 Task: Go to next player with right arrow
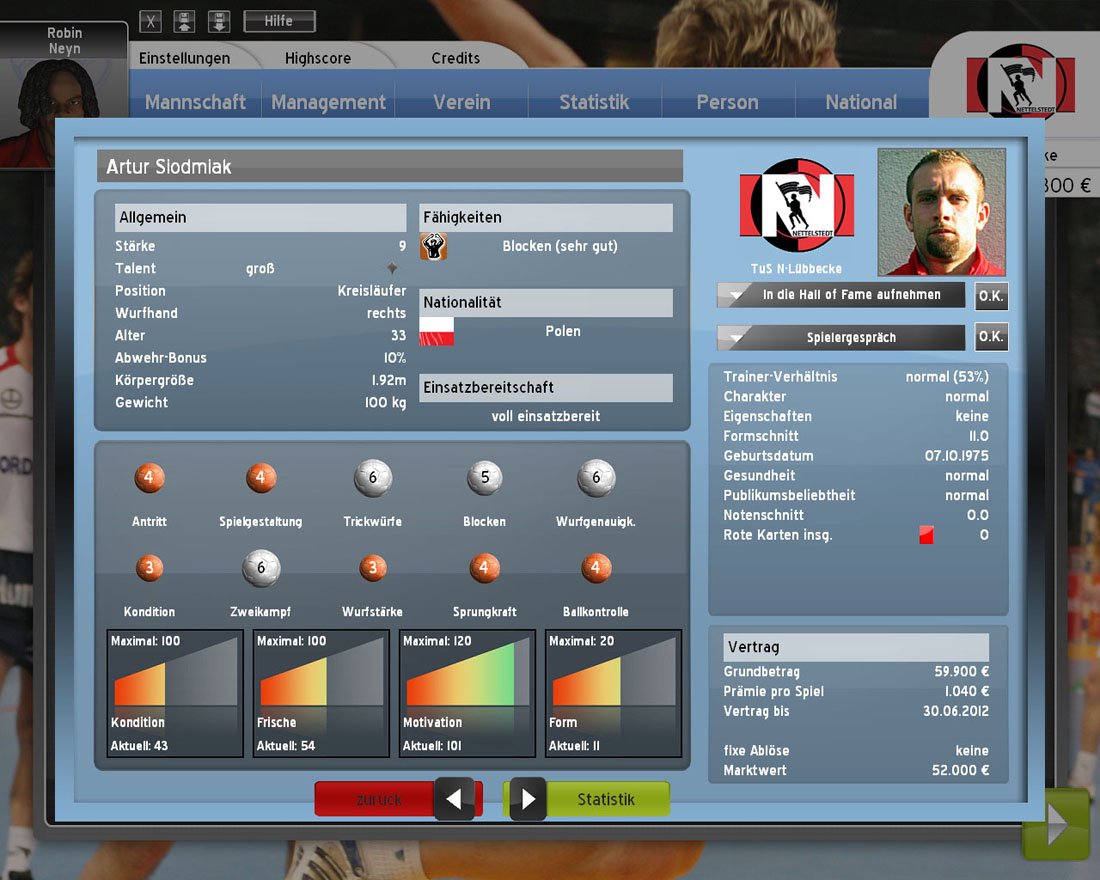point(528,799)
